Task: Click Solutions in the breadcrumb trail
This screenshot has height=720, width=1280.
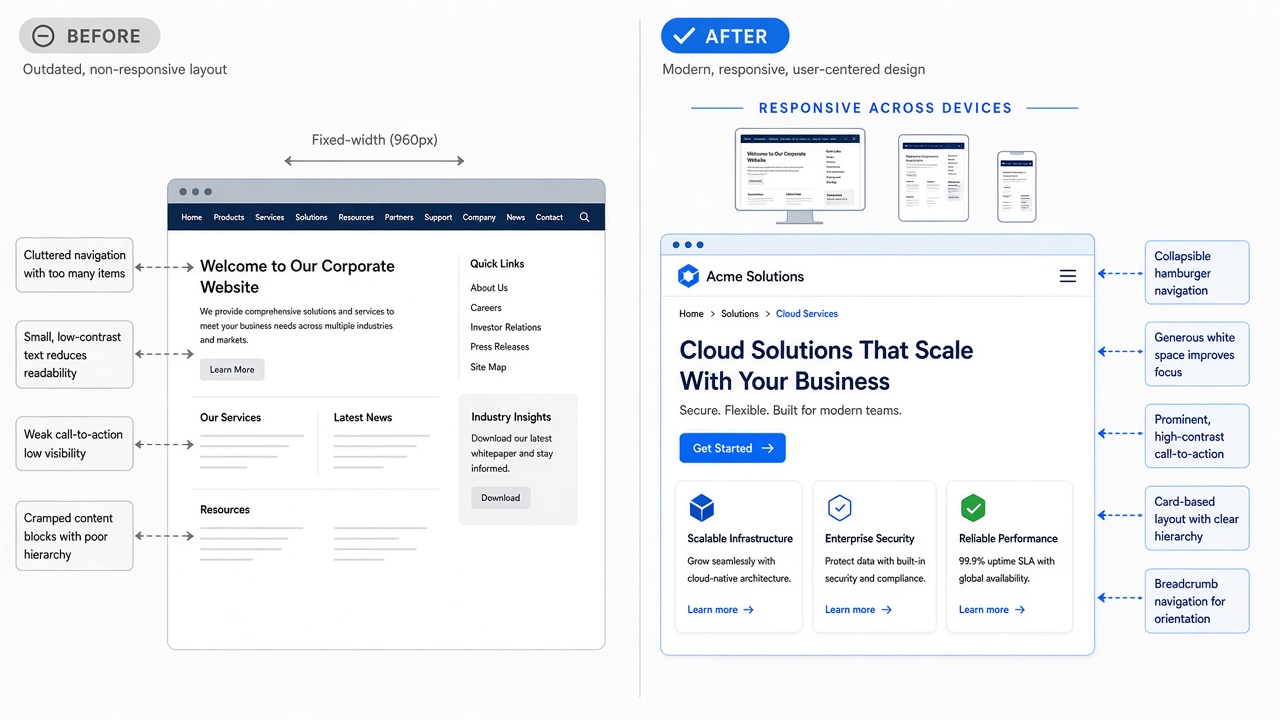Action: [740, 314]
